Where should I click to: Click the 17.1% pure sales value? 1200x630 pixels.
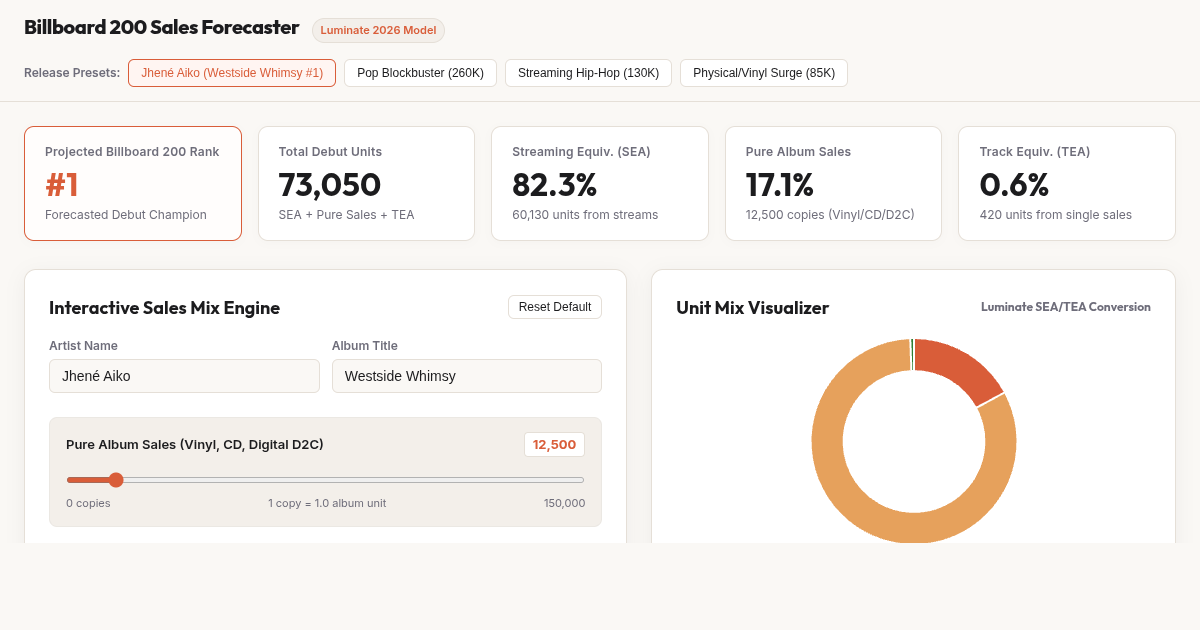coord(780,185)
